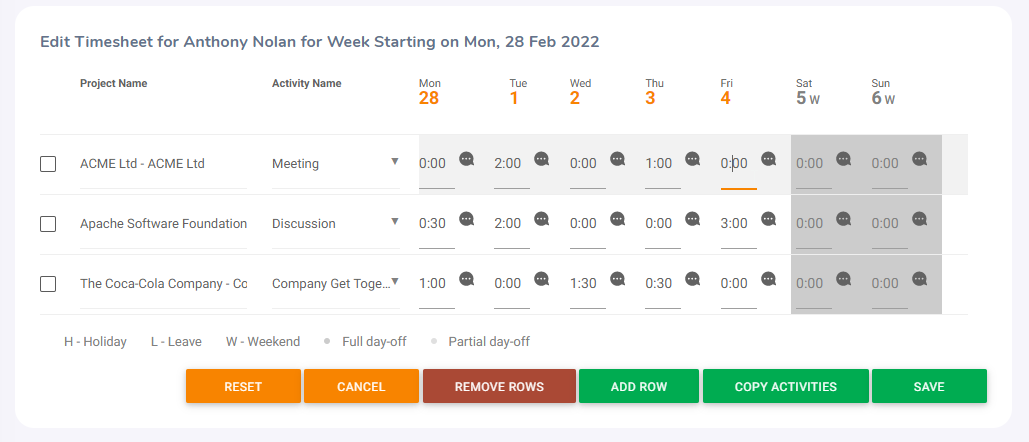
Task: Click comment bubble for Coca-Cola Thursday 0:30
Action: (x=692, y=279)
